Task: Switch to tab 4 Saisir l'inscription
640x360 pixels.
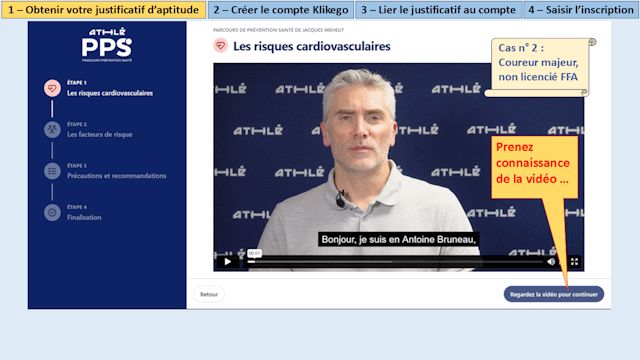Action: click(x=581, y=10)
